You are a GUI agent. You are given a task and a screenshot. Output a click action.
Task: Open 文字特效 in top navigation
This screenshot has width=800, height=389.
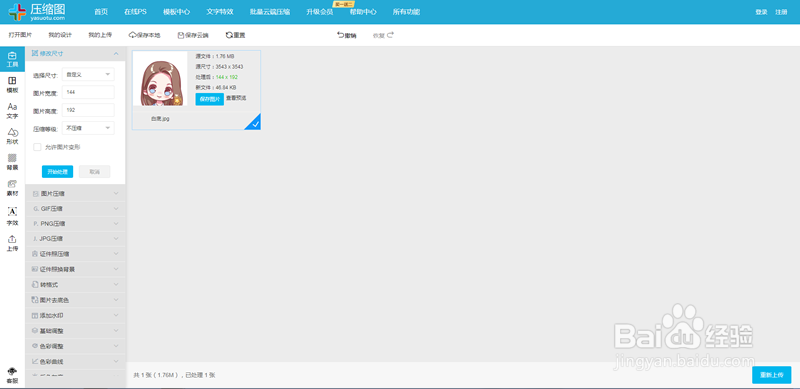click(x=220, y=12)
